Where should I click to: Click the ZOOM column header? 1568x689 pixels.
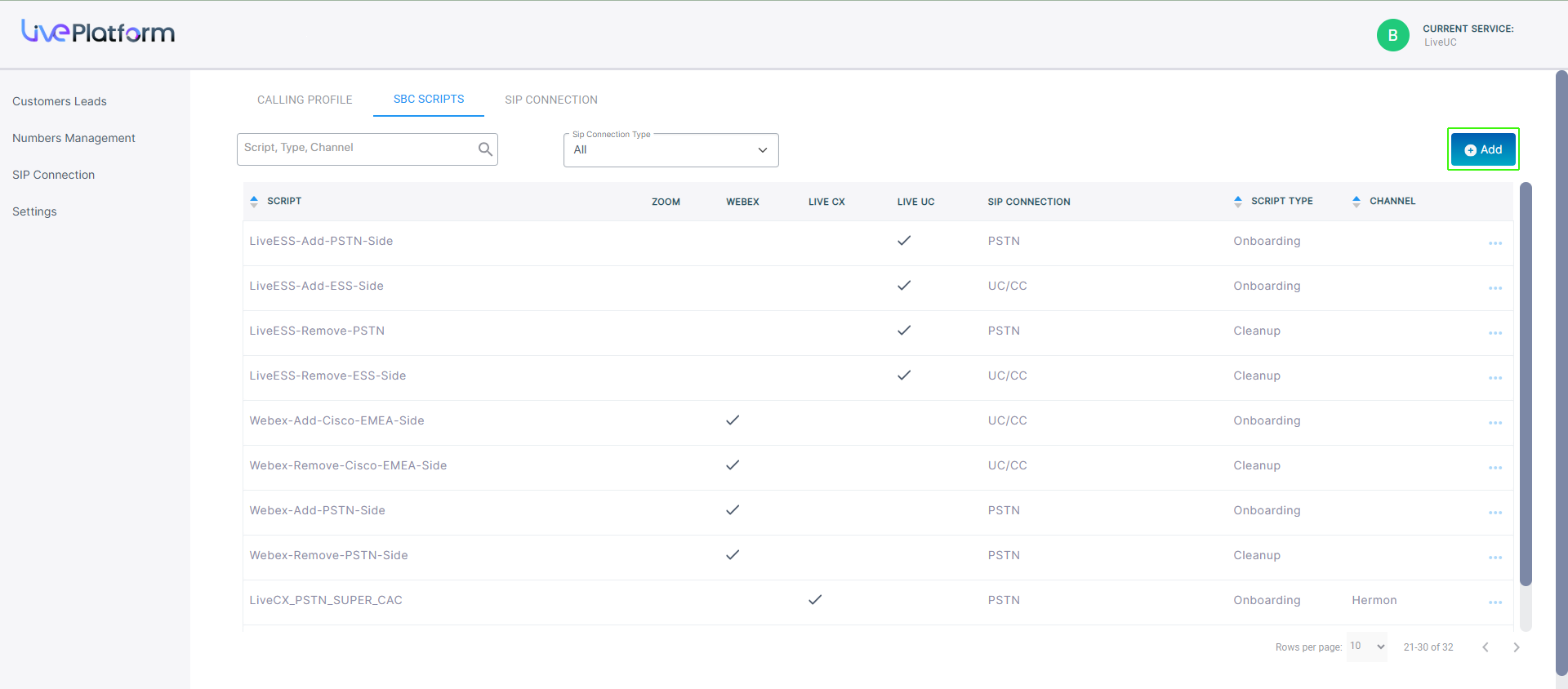[x=666, y=202]
